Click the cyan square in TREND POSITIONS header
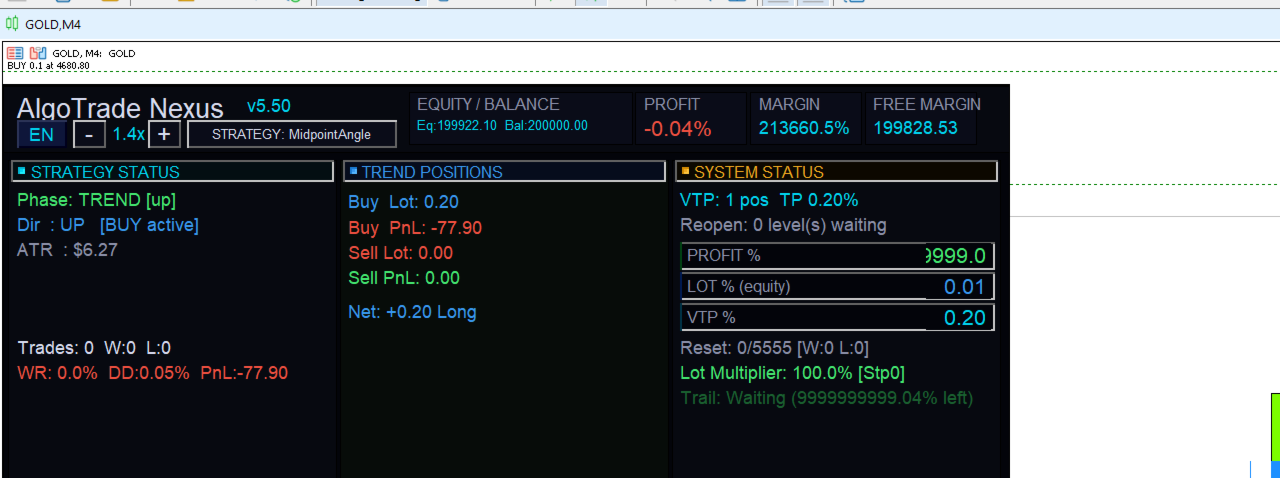 tap(354, 172)
